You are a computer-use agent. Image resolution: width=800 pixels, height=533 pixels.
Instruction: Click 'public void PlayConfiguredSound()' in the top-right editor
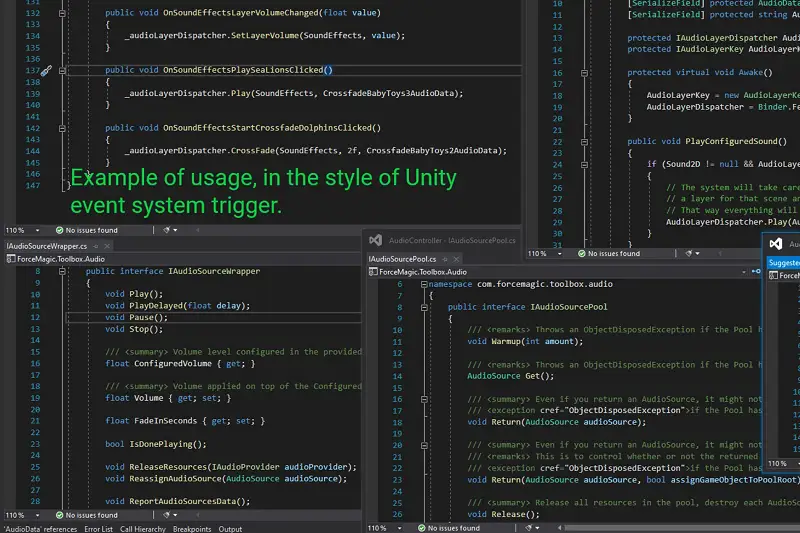(707, 141)
